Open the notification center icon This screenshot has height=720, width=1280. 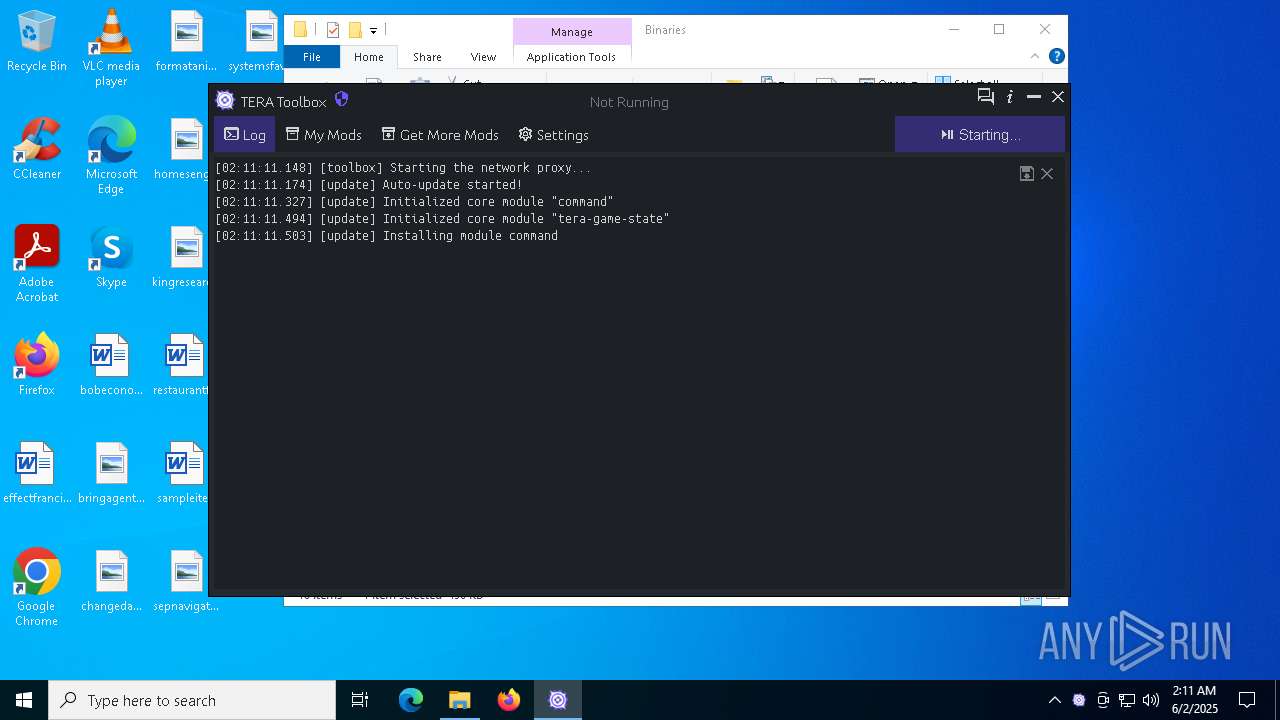click(x=1247, y=700)
